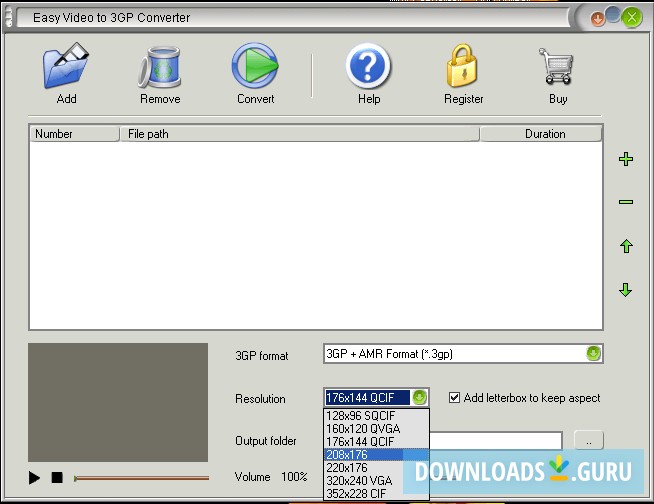
Task: Click the Register padlock icon
Action: point(462,66)
